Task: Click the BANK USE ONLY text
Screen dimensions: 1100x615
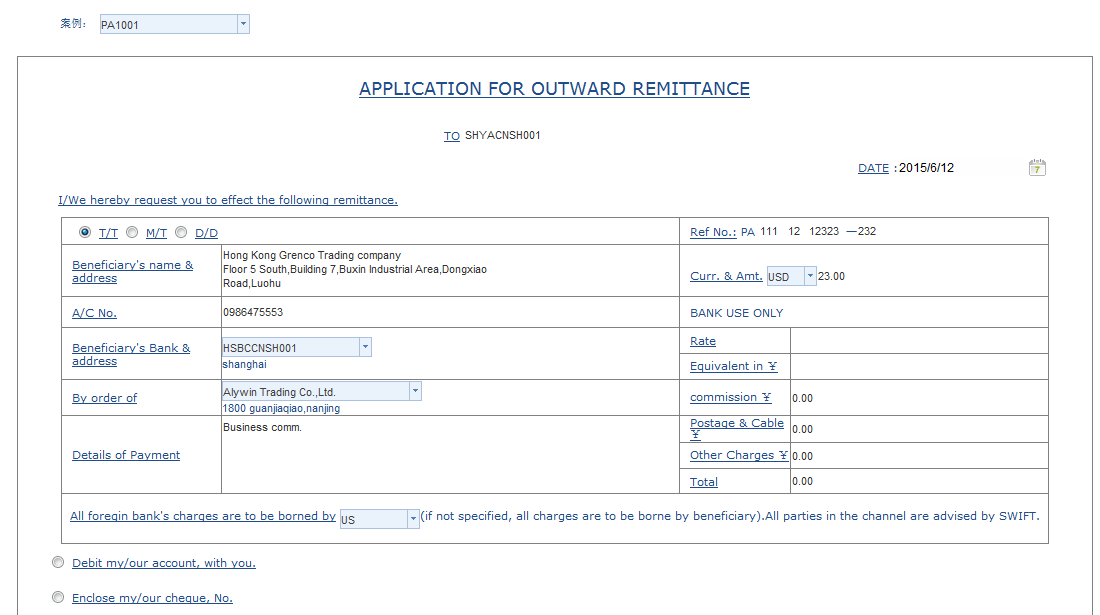Action: [x=737, y=313]
